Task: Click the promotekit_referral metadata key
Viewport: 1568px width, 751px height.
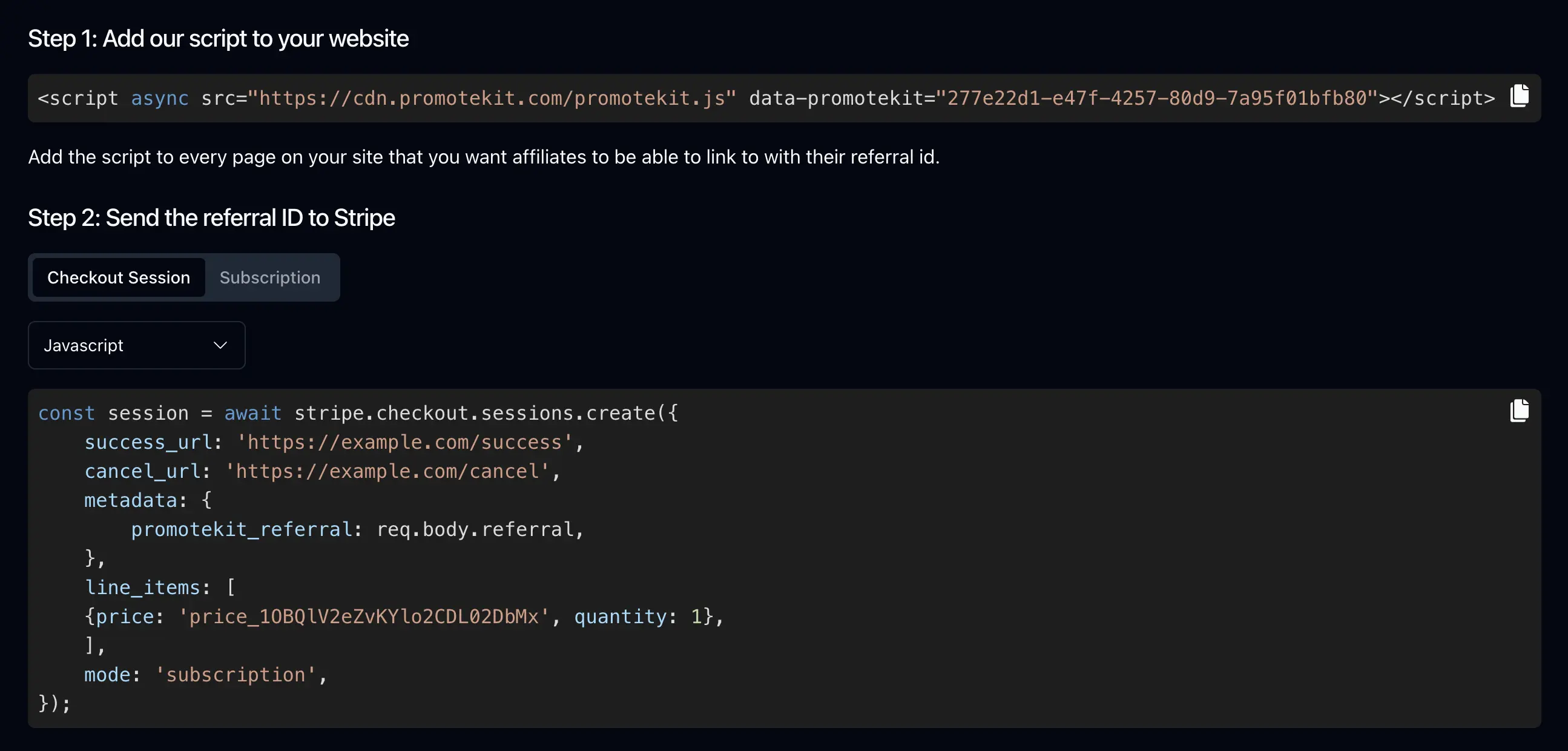Action: click(242, 529)
